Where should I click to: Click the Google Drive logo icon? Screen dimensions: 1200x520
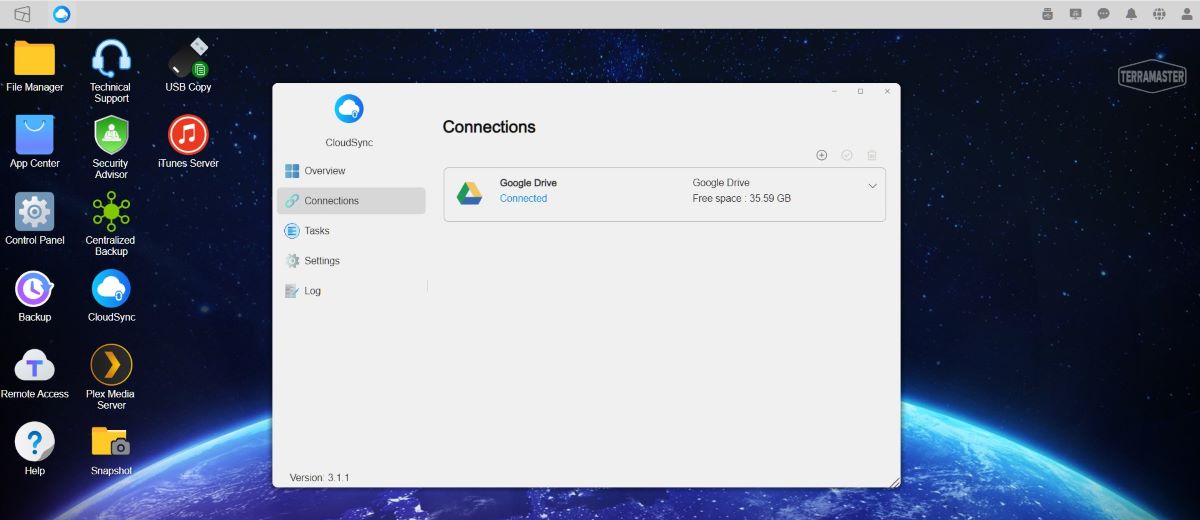[470, 193]
